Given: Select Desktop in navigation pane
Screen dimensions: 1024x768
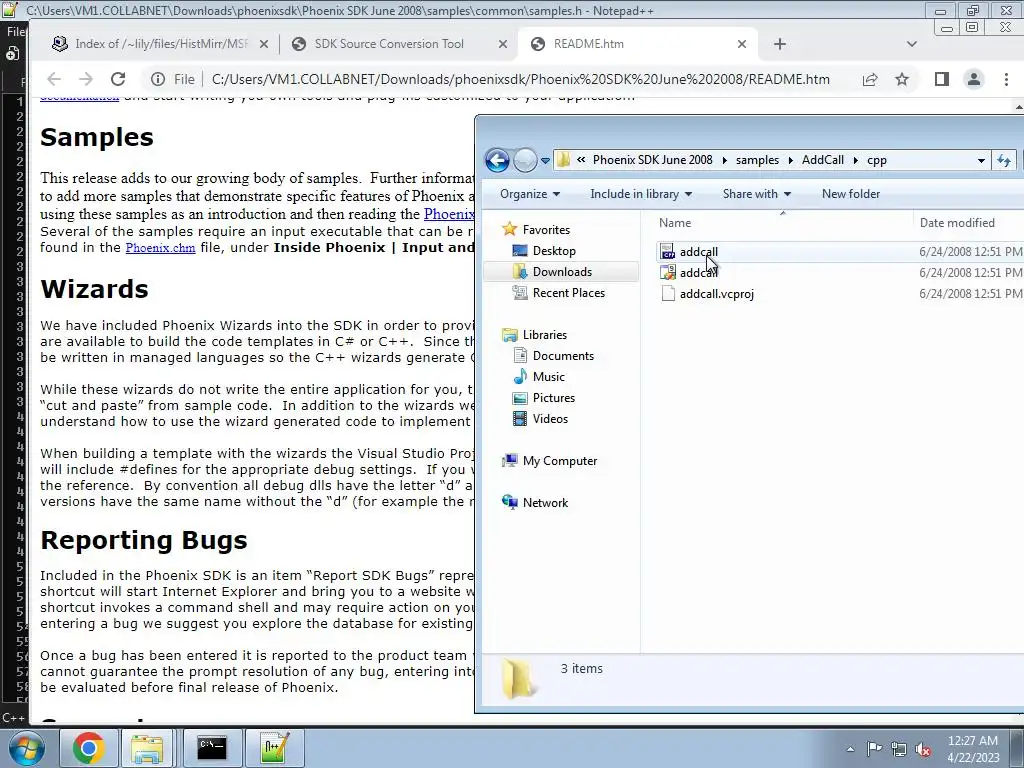Looking at the screenshot, I should pyautogui.click(x=554, y=251).
